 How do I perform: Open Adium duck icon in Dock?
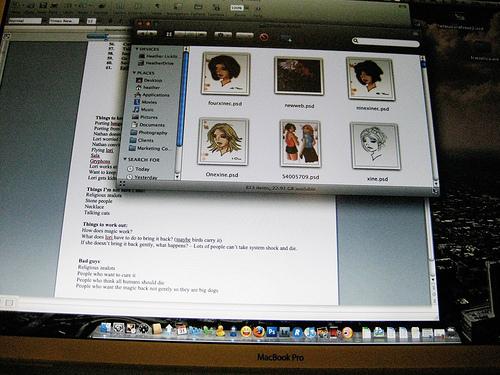point(220,331)
